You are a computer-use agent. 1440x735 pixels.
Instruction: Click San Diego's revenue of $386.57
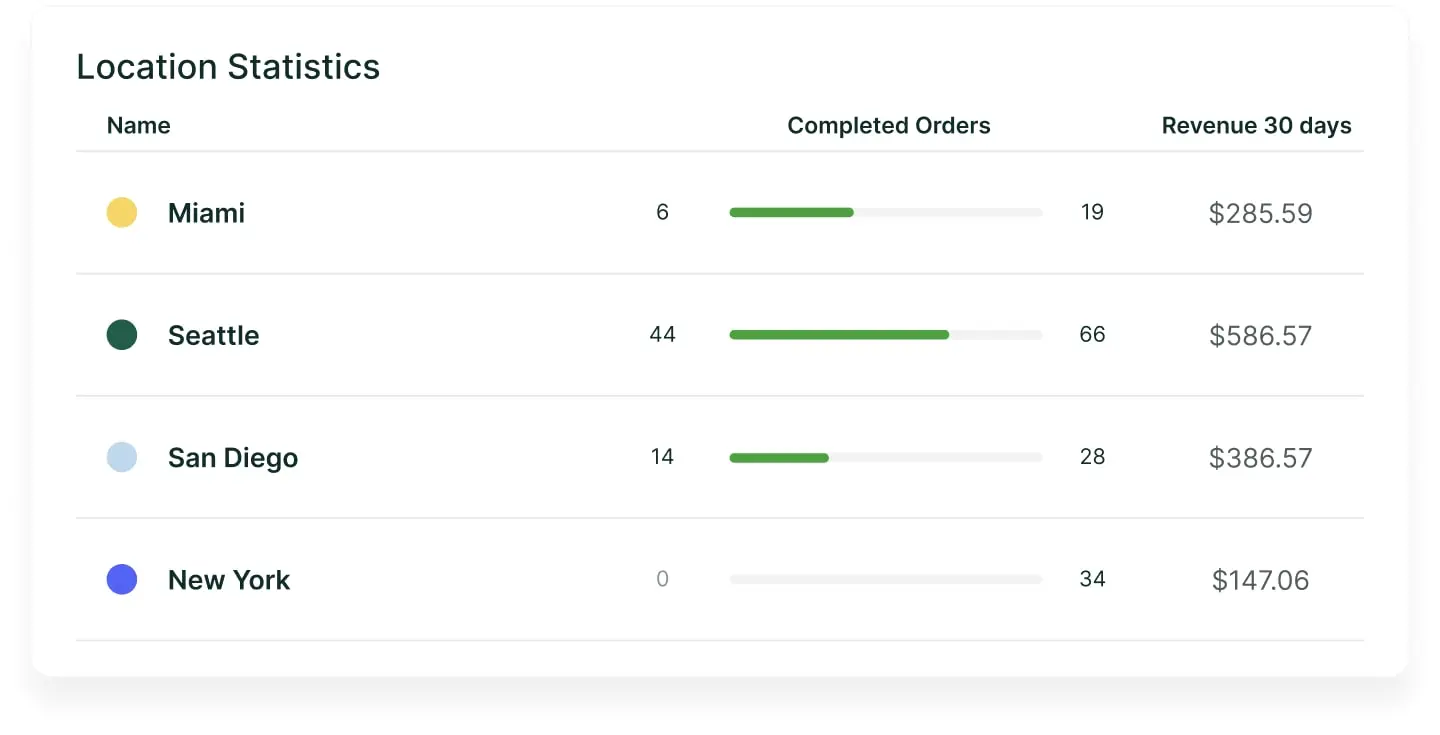(1260, 457)
